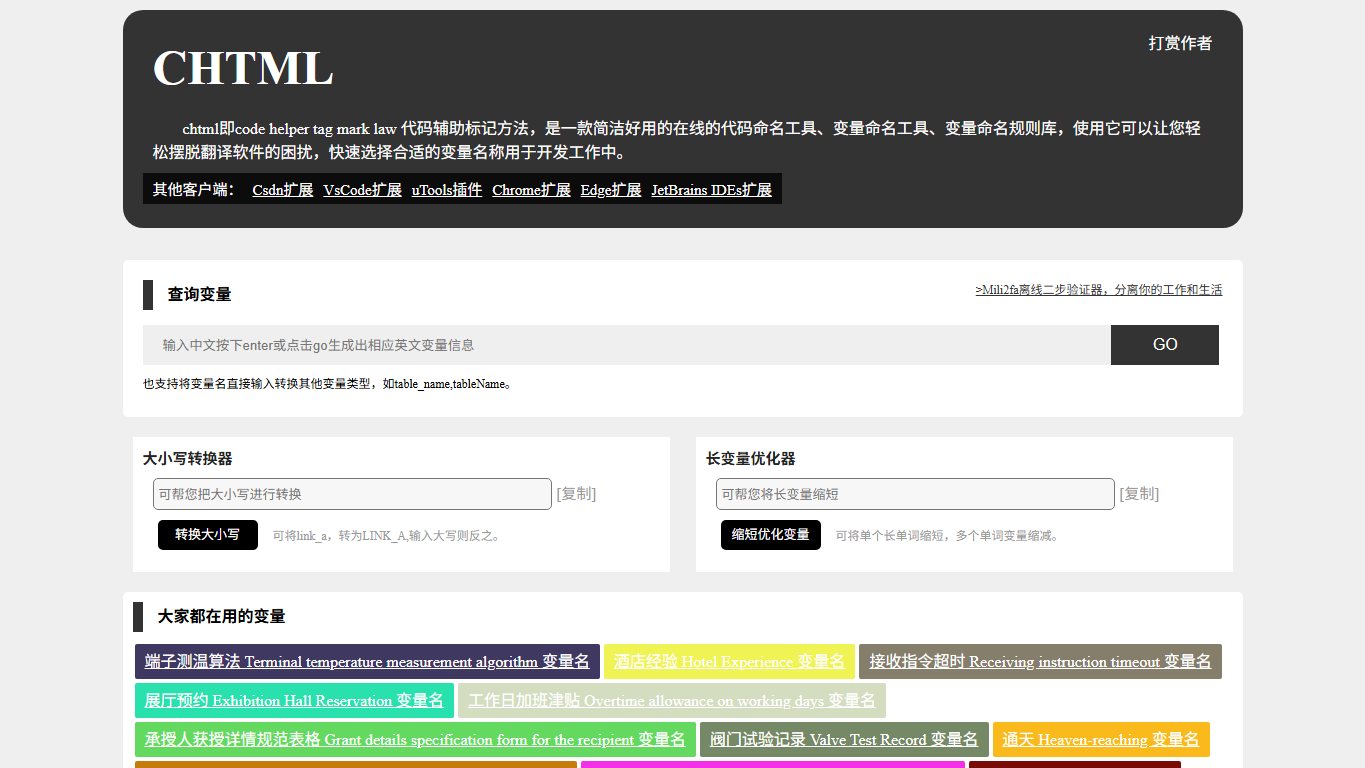Image resolution: width=1365 pixels, height=768 pixels.
Task: Open the 打赏作者 link
Action: tap(1180, 43)
